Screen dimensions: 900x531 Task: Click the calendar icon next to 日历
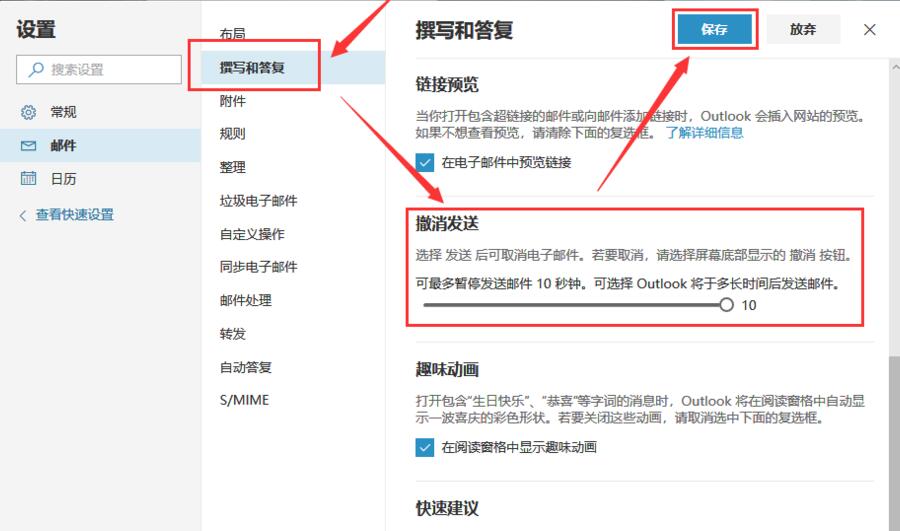(x=28, y=179)
